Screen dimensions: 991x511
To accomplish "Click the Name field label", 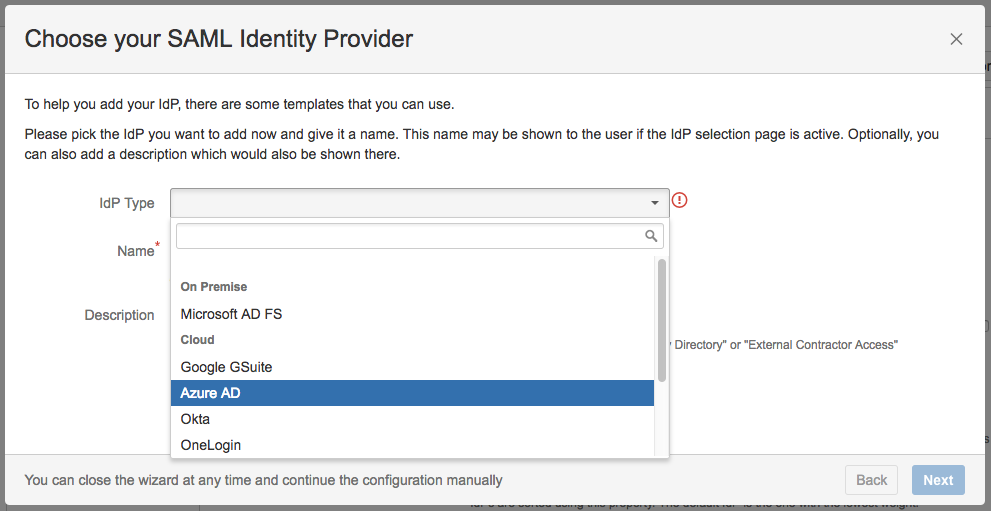I will click(x=138, y=250).
